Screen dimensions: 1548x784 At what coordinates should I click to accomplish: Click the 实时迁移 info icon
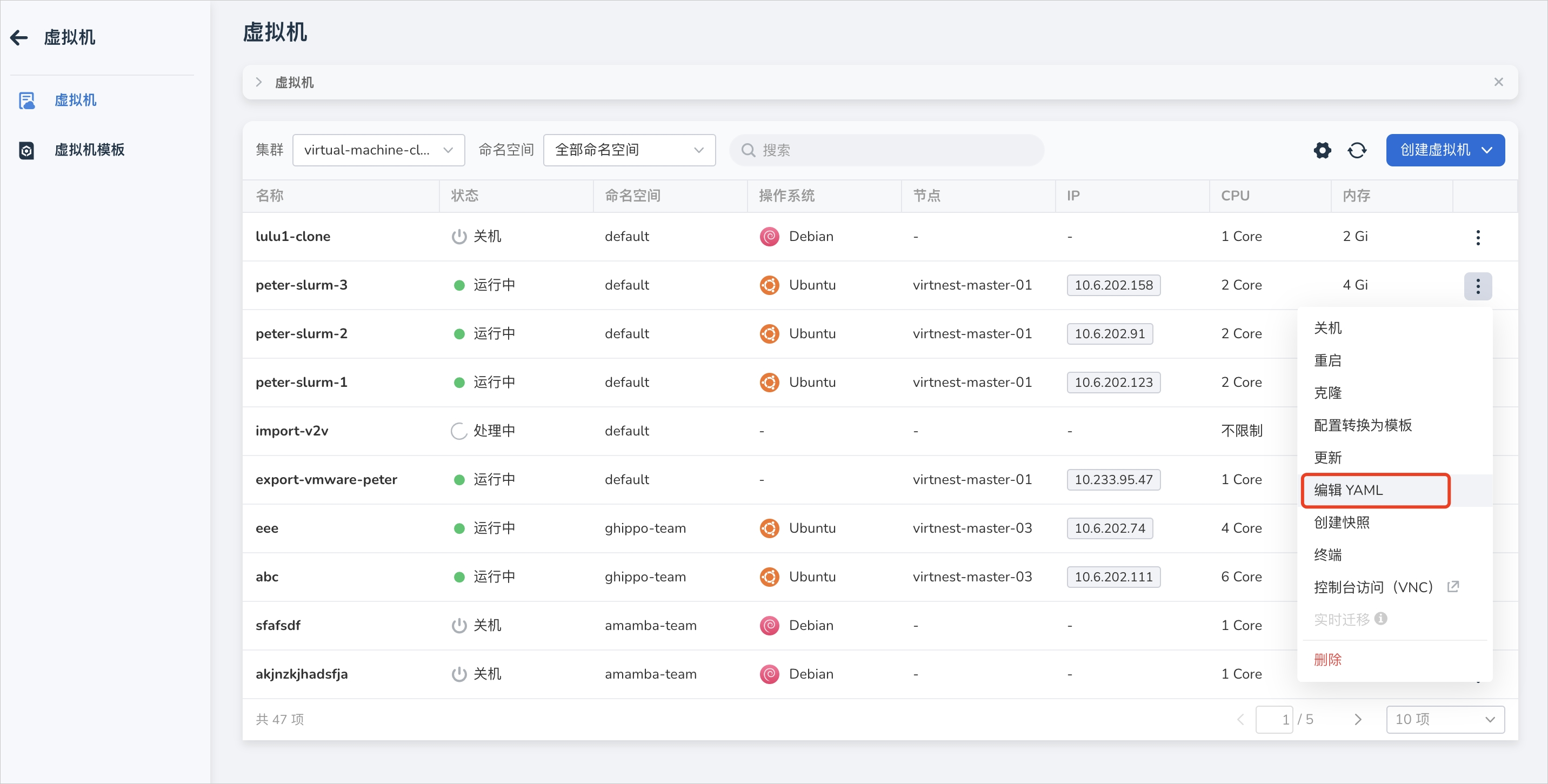[x=1381, y=619]
